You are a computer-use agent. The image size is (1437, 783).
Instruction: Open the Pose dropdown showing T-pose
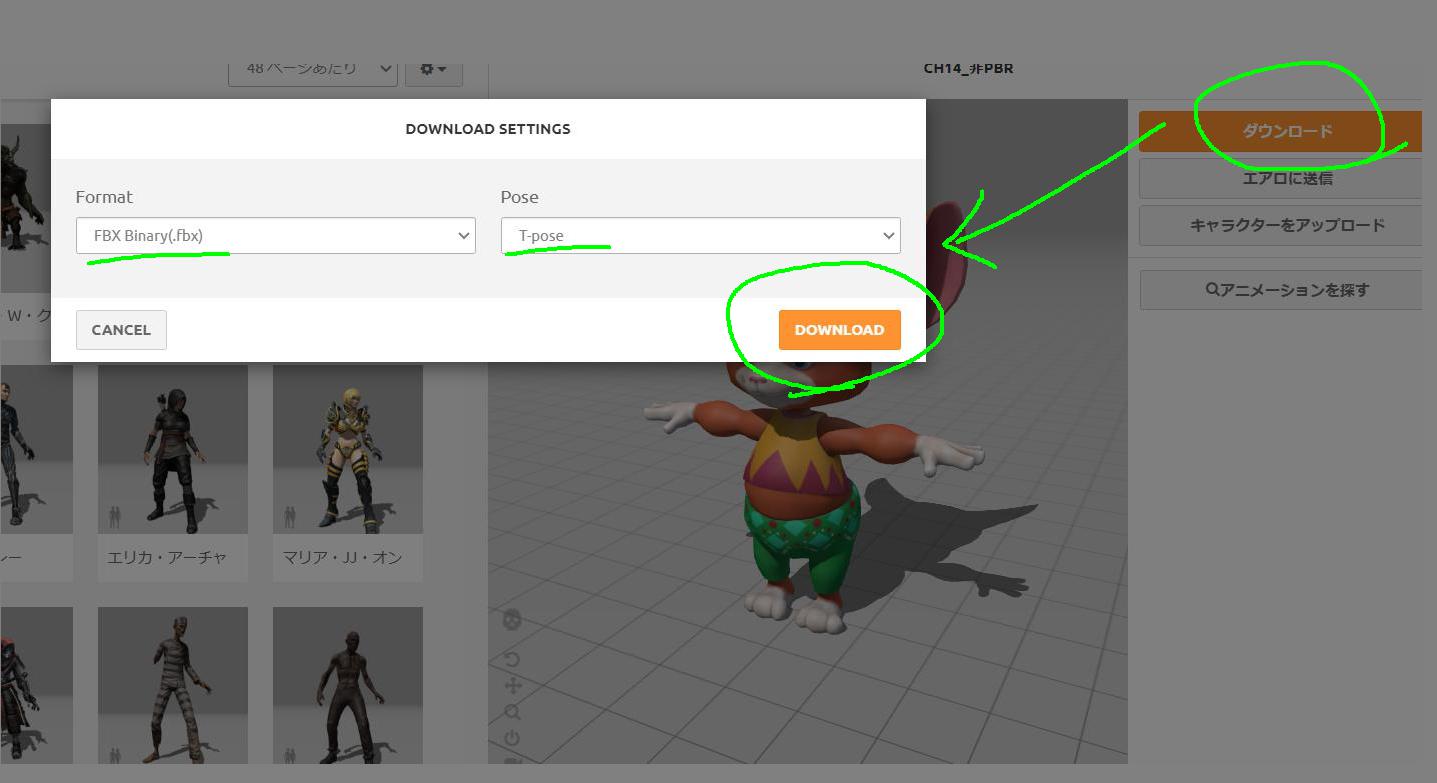tap(700, 236)
